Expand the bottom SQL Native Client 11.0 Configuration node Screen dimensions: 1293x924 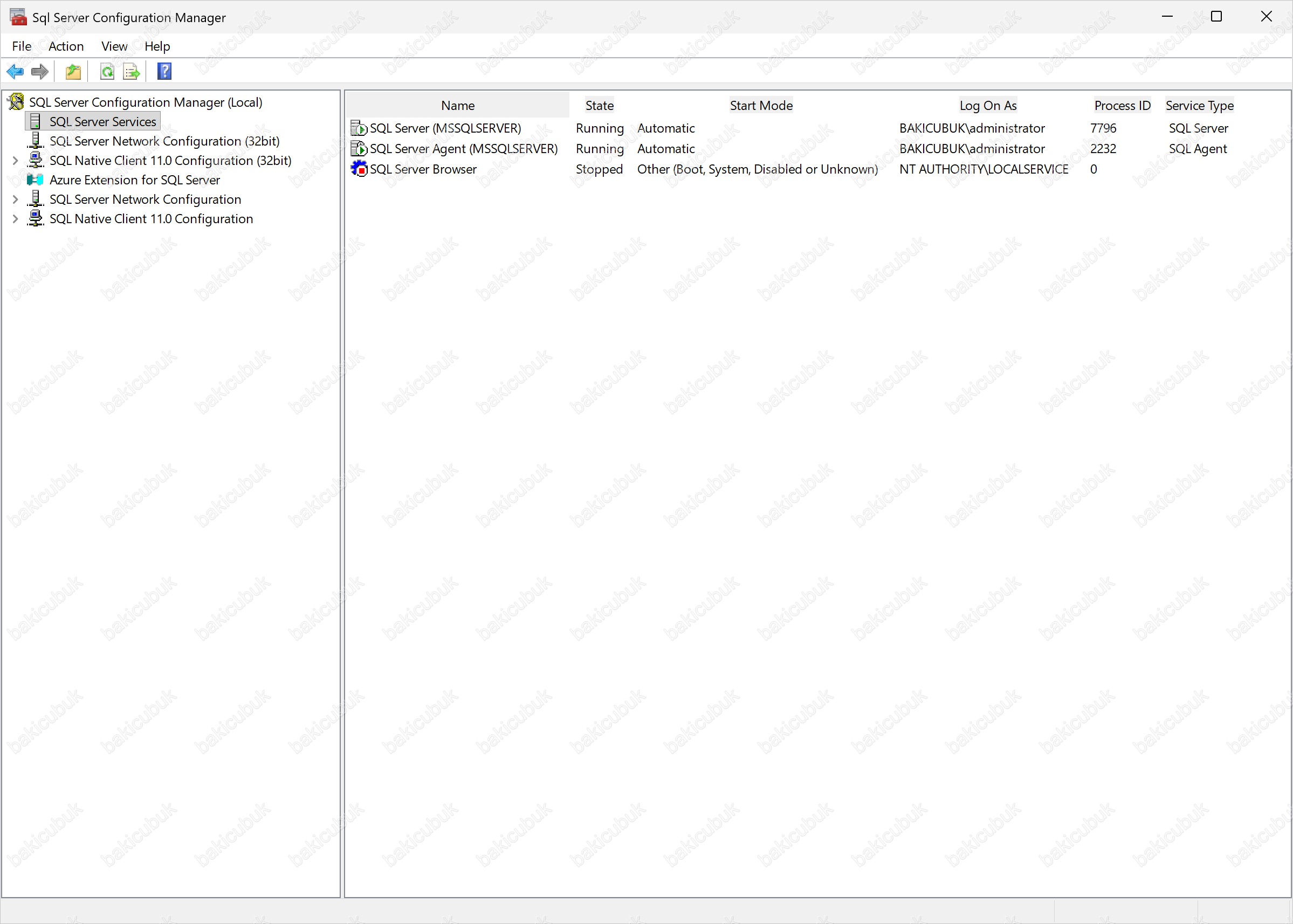tap(15, 219)
